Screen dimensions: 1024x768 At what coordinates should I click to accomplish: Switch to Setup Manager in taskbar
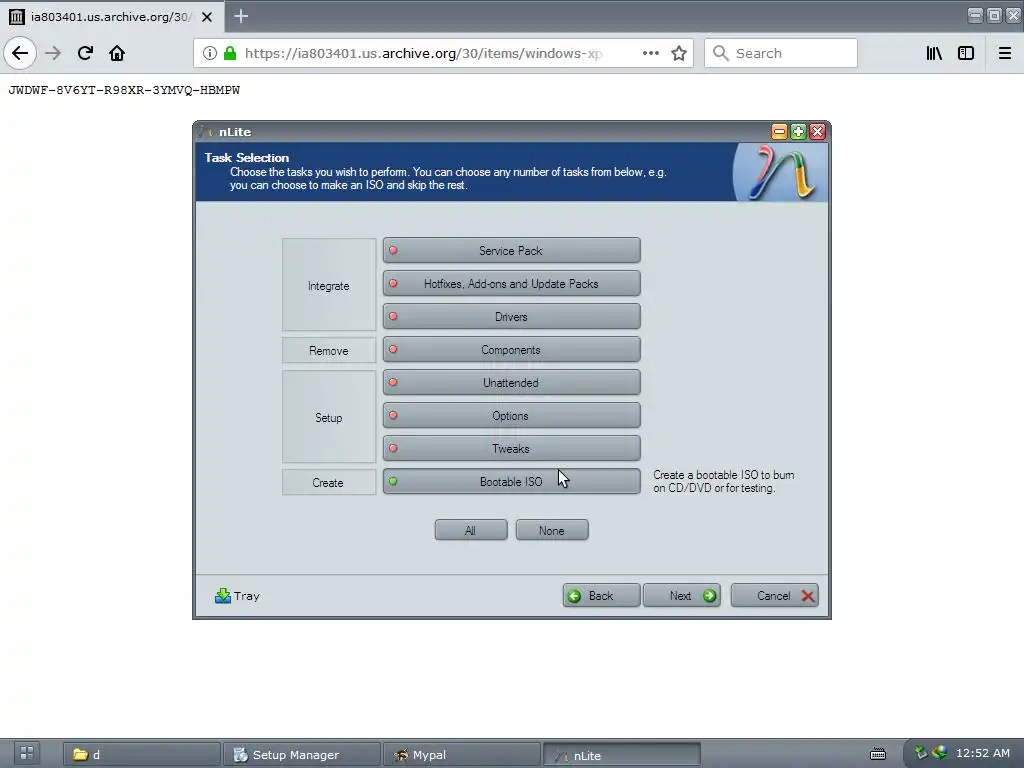tap(302, 755)
